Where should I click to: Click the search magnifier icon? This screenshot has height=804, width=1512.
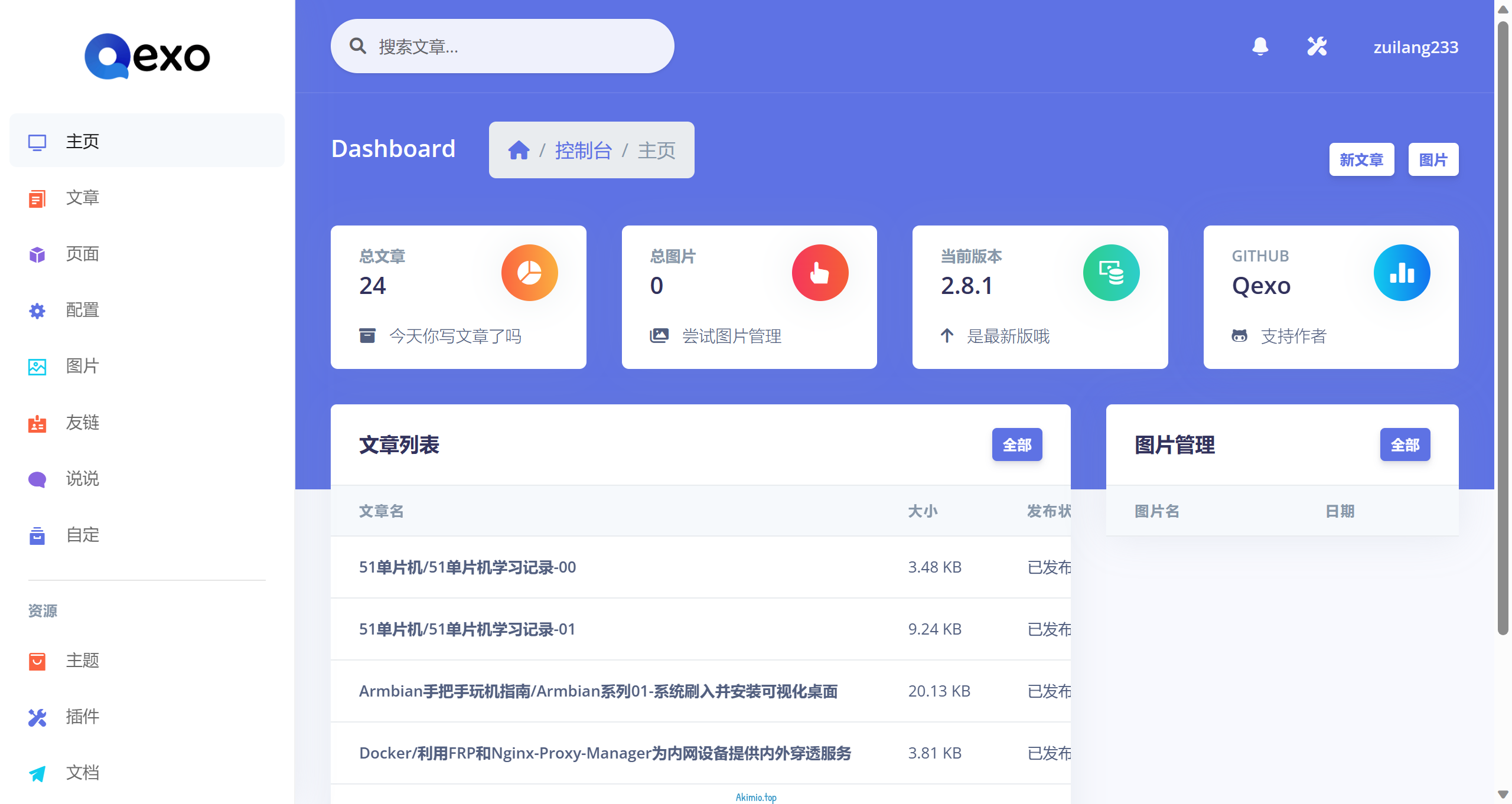pos(358,46)
